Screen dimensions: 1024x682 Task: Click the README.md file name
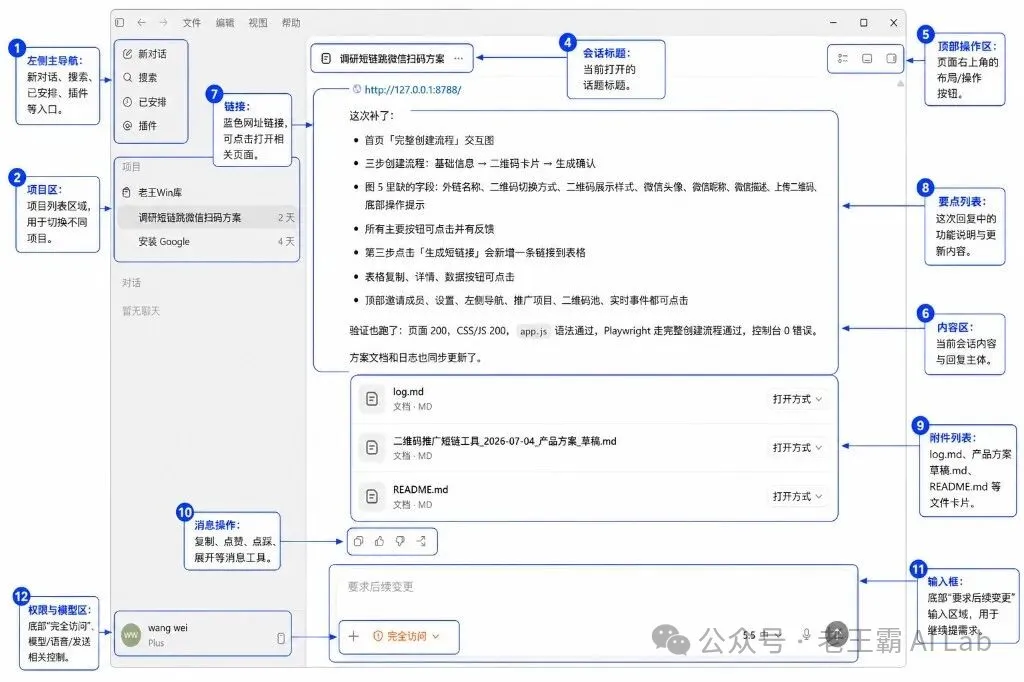coord(421,489)
